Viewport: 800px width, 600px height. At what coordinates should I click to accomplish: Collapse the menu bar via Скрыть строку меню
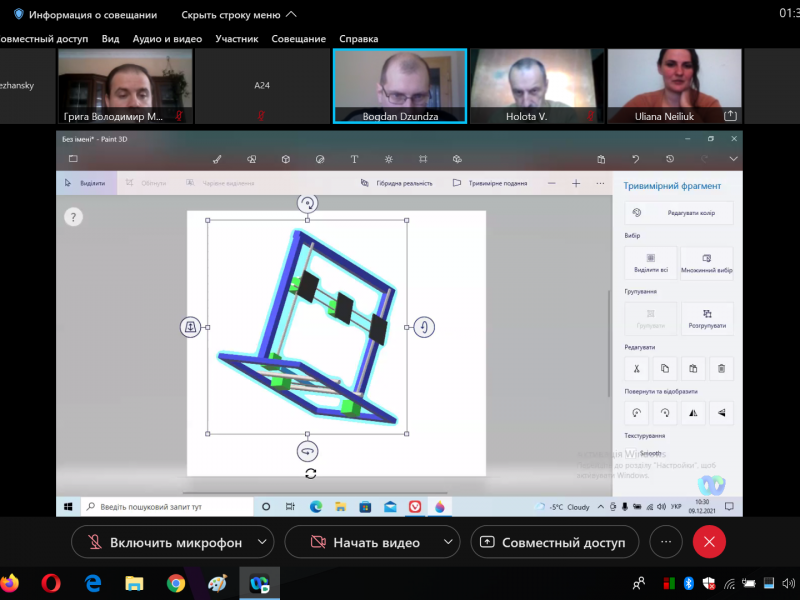click(x=238, y=15)
